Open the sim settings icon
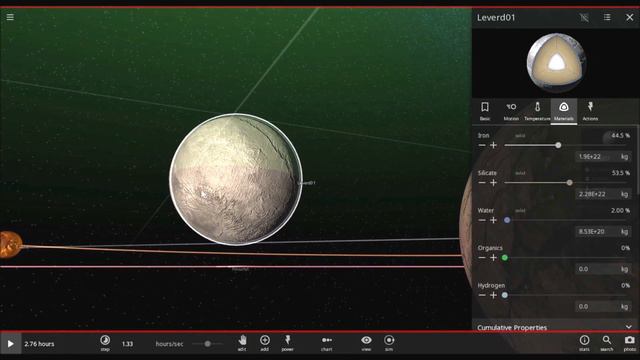This screenshot has height=360, width=640. point(389,343)
